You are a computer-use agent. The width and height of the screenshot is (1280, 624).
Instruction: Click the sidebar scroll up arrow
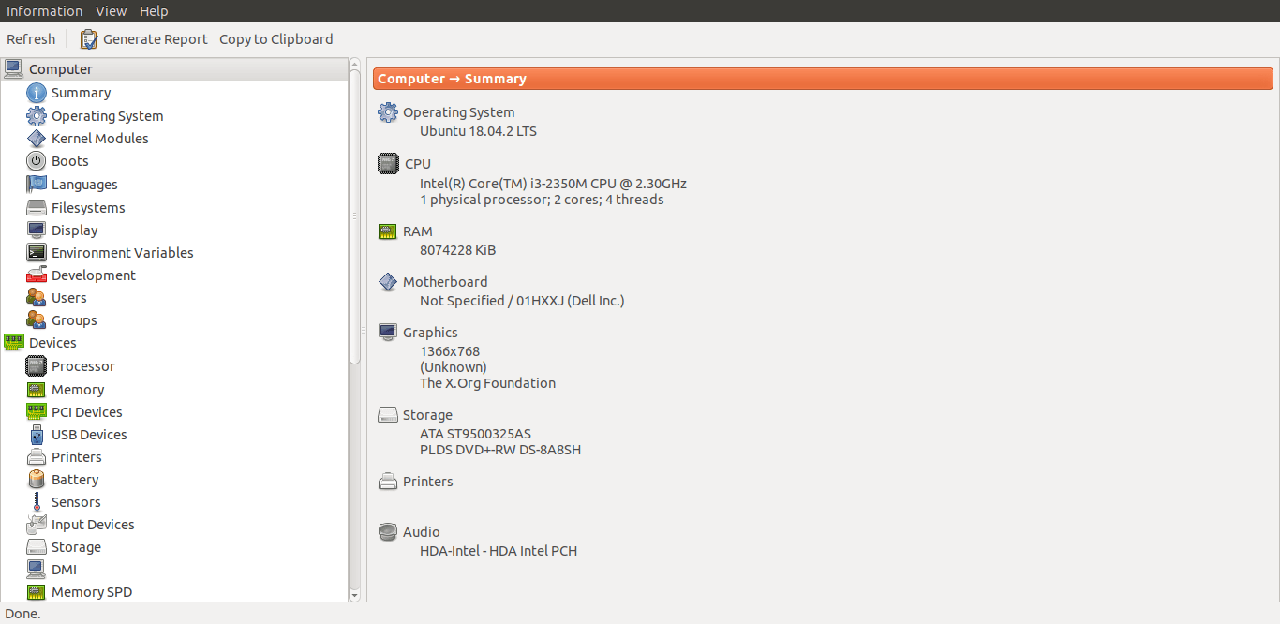[x=354, y=65]
